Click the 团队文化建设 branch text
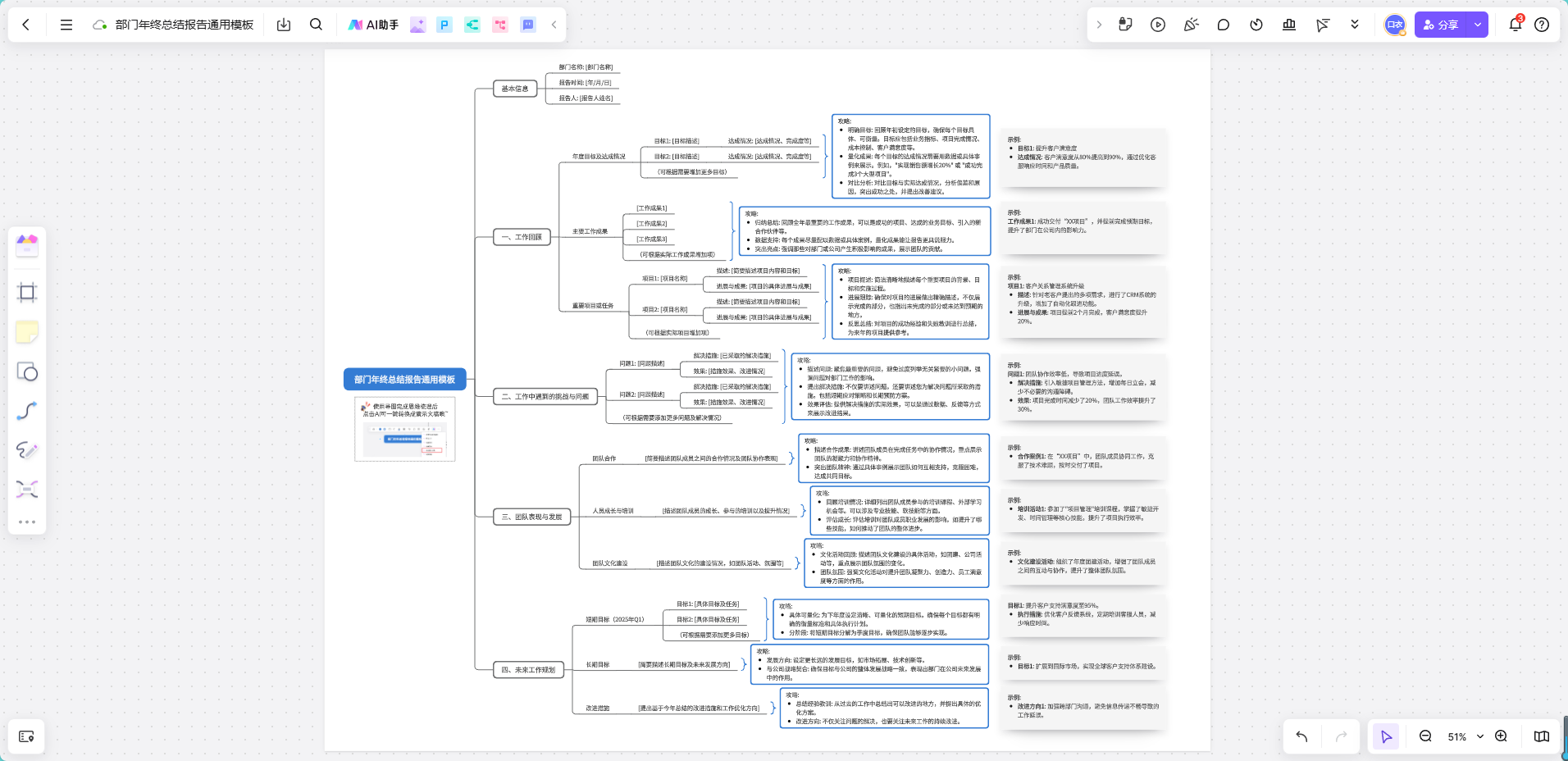Screen dimensions: 1568x761 [x=610, y=563]
